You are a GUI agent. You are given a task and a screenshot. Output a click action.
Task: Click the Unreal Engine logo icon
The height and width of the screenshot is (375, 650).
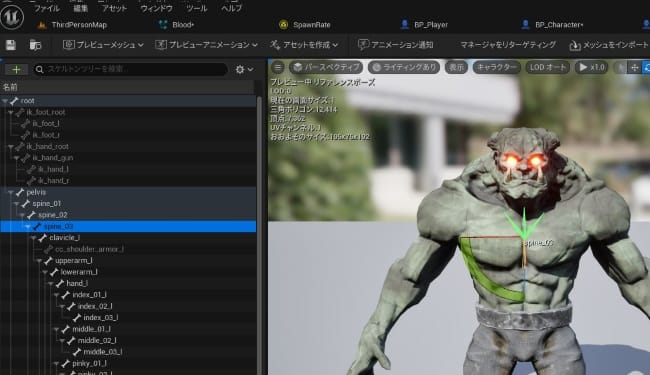pyautogui.click(x=12, y=17)
